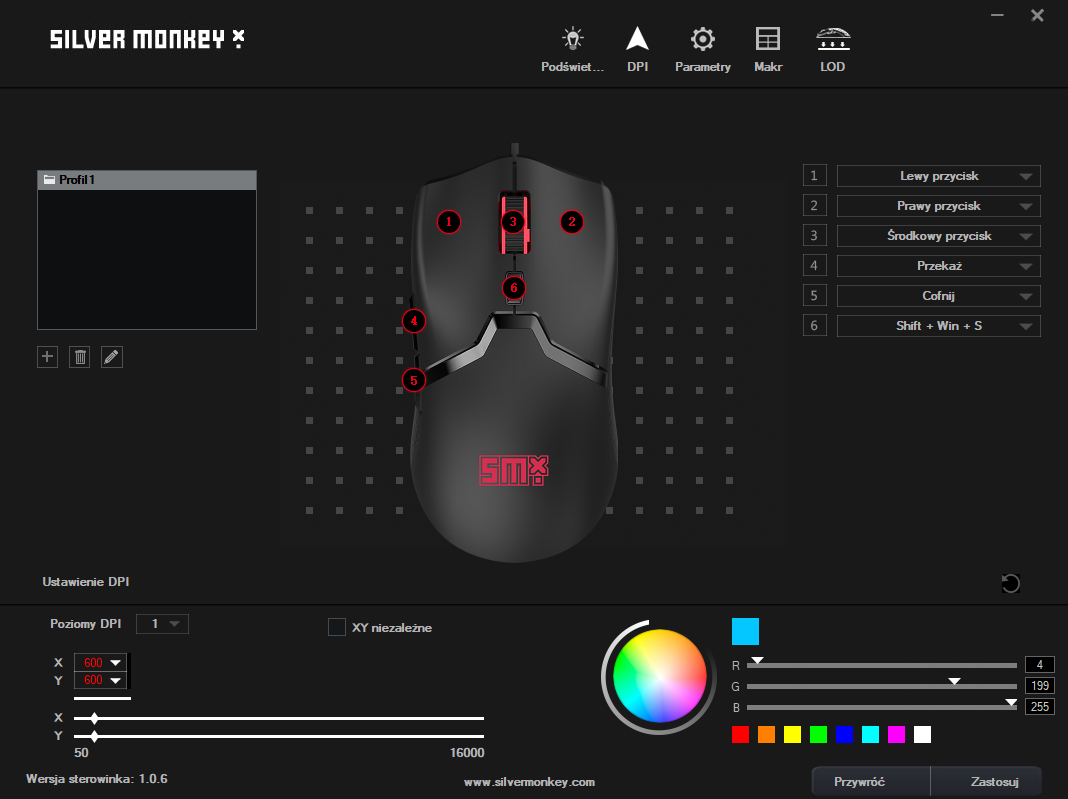Open the www.silvermonkey.com link
Screen dimensions: 1068x799
[x=529, y=782]
